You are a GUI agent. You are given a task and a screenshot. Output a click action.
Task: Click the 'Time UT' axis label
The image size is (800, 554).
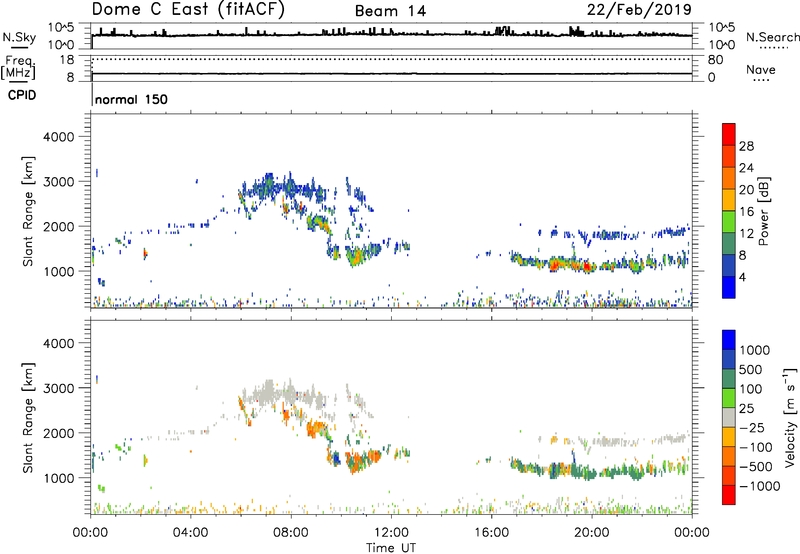[x=391, y=547]
